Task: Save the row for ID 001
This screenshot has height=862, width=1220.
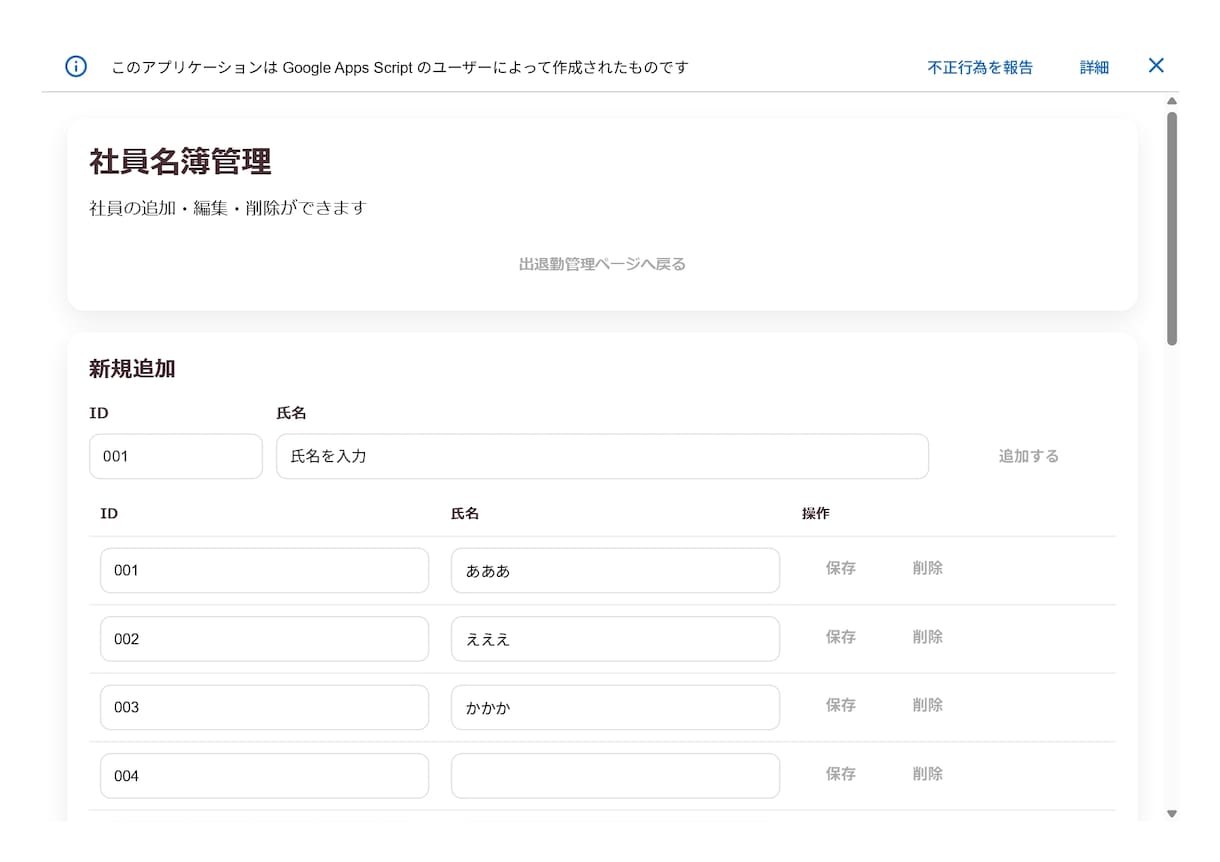Action: 840,568
